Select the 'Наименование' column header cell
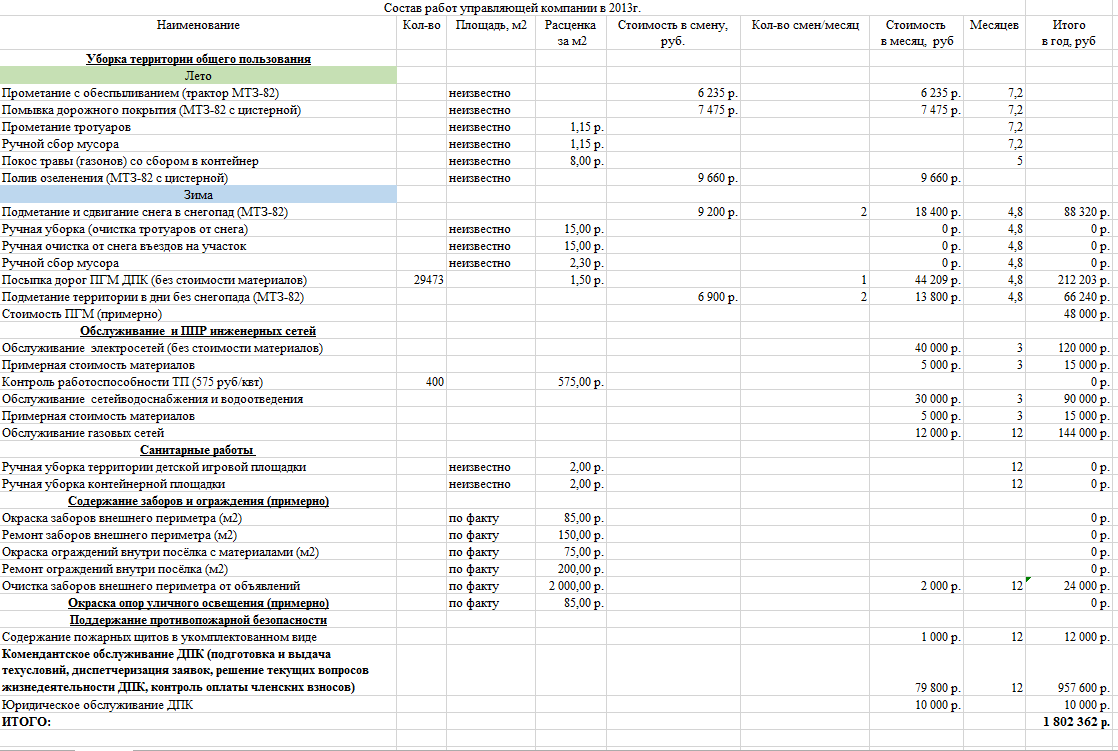 (x=198, y=25)
